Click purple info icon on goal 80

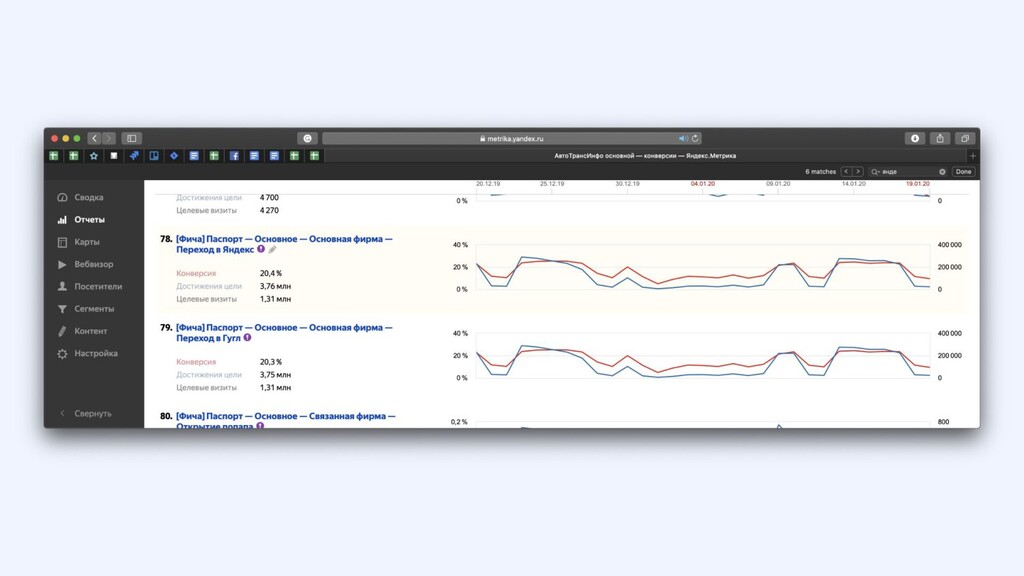click(260, 426)
